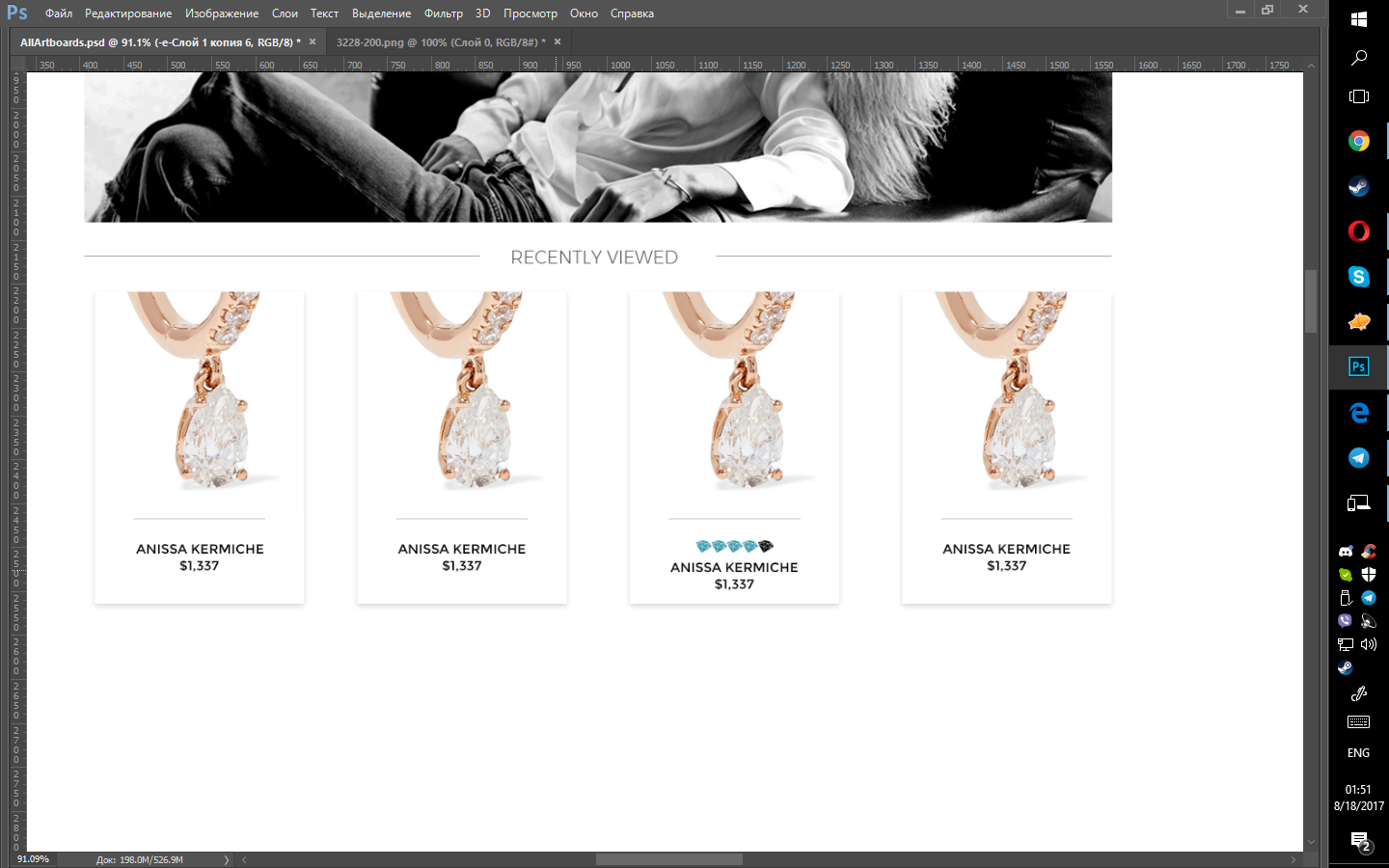Image resolution: width=1389 pixels, height=868 pixels.
Task: Open the orange fish app in taskbar
Action: [x=1359, y=321]
